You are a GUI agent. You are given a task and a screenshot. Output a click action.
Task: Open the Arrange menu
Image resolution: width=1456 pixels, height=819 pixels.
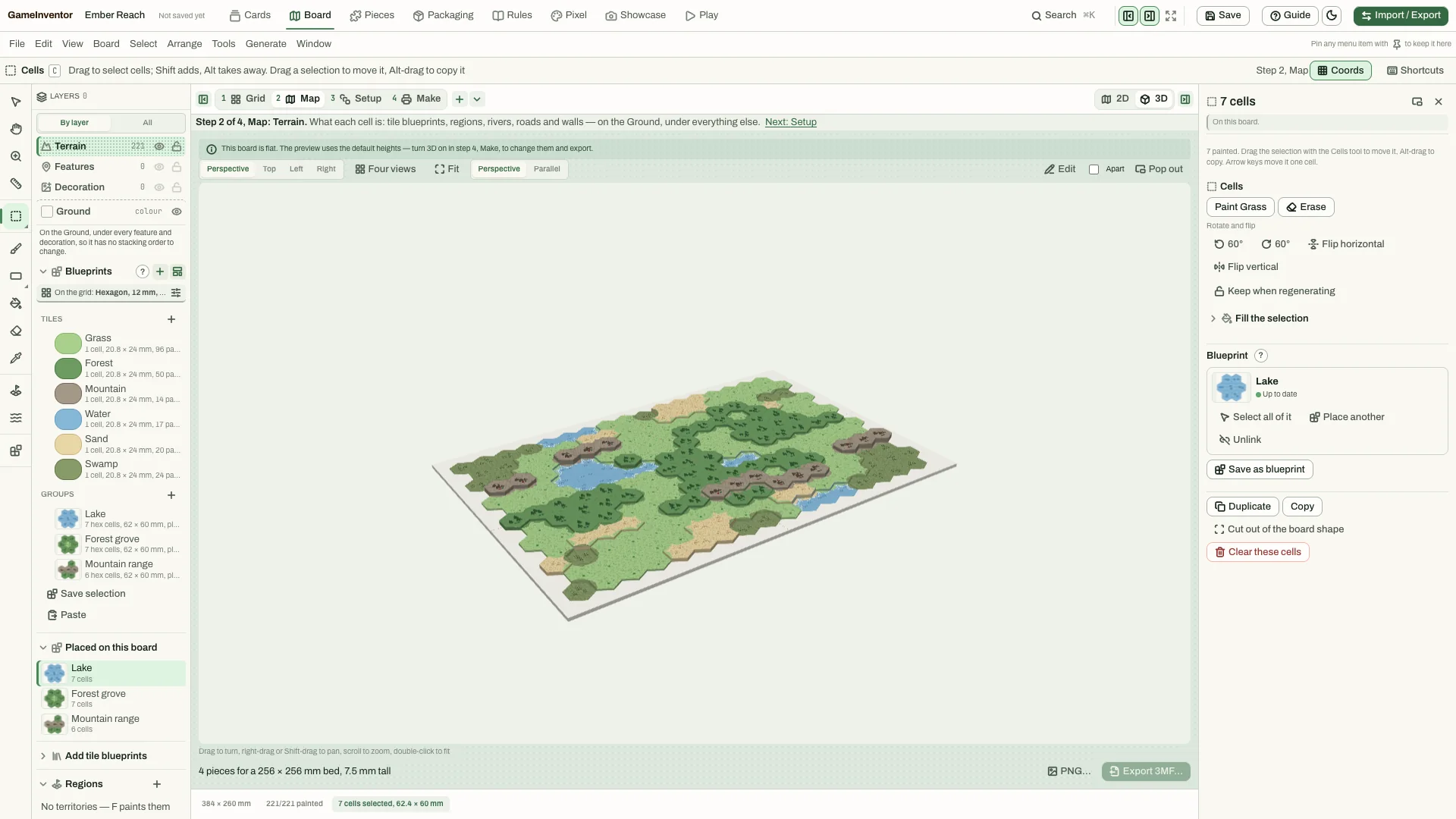(x=184, y=44)
